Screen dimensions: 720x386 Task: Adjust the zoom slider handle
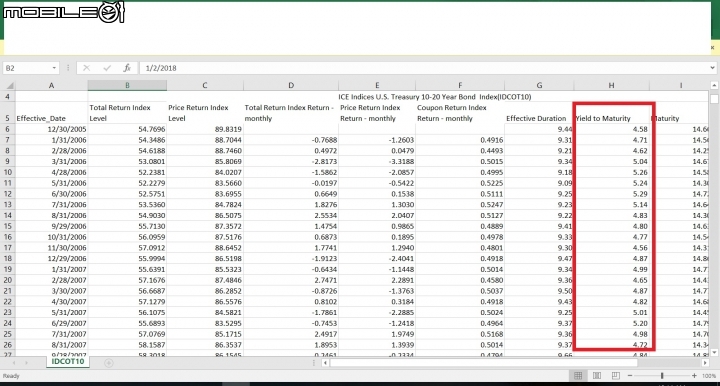(662, 376)
